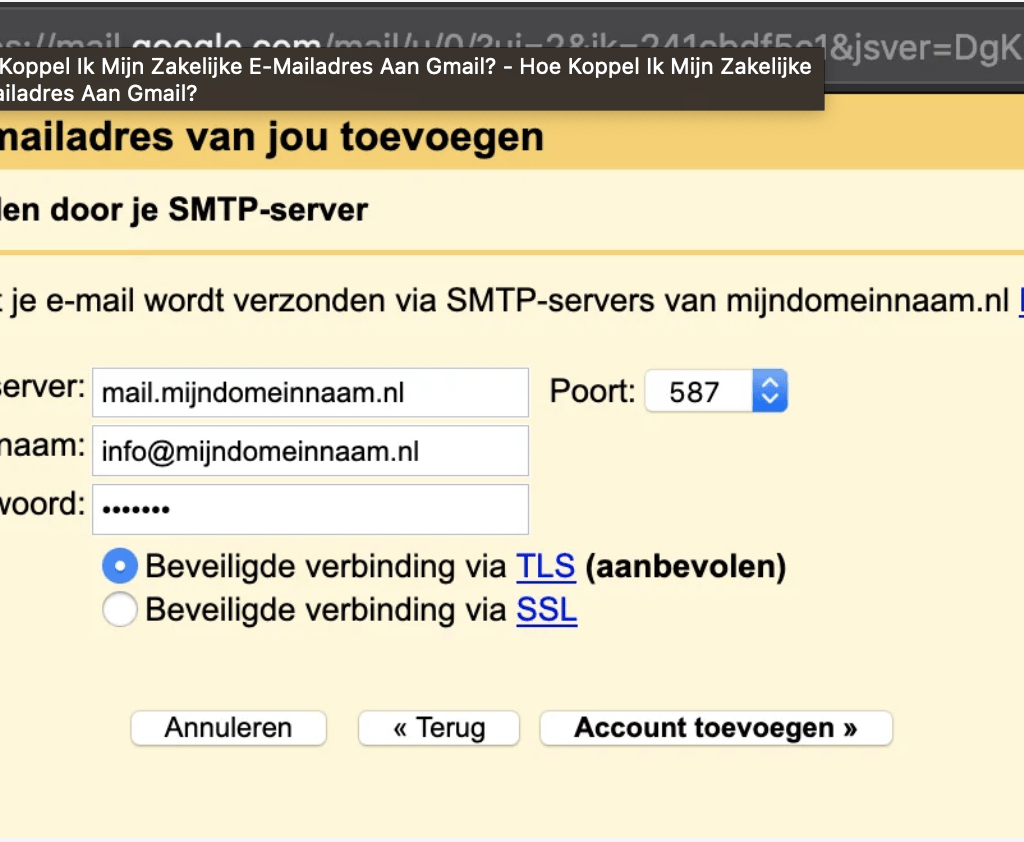Select secure connection via TLS radio button

point(120,567)
